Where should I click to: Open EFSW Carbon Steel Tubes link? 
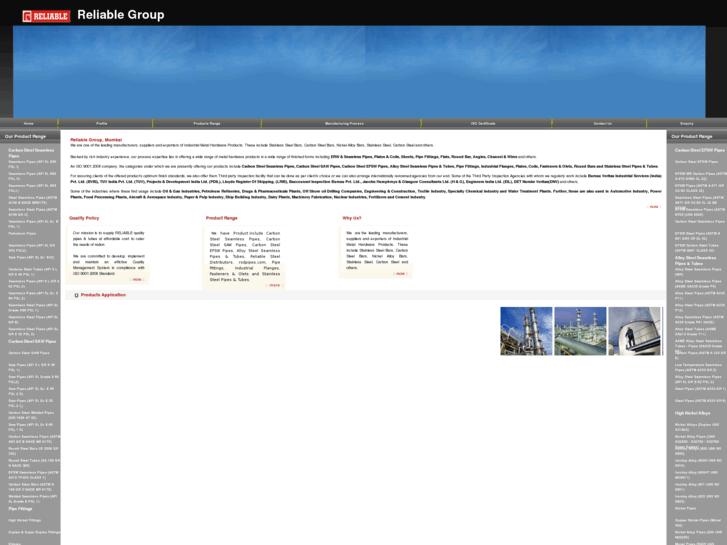697,248
